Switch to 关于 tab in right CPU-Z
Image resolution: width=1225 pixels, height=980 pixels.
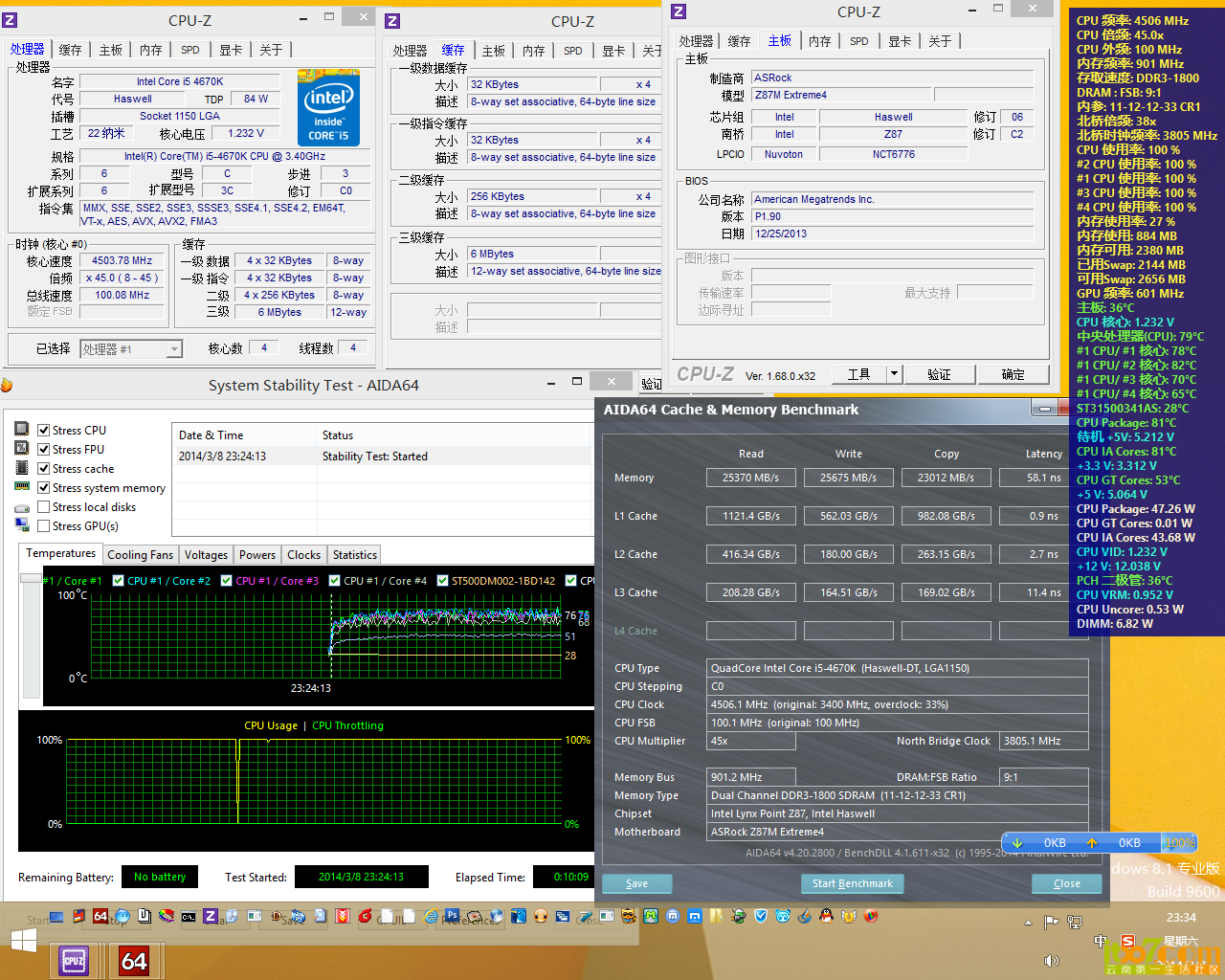(940, 41)
